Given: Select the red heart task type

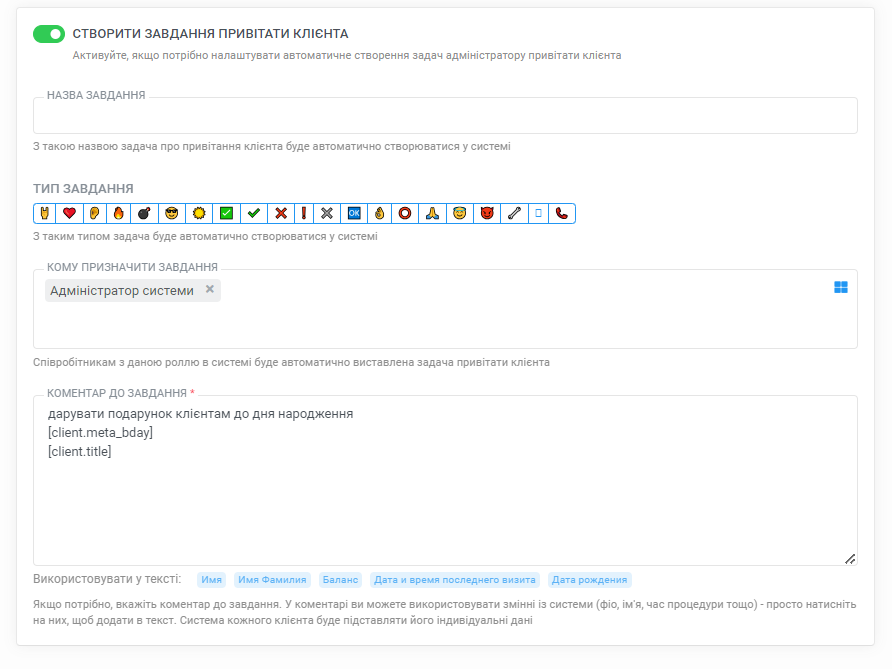Looking at the screenshot, I should pyautogui.click(x=69, y=213).
